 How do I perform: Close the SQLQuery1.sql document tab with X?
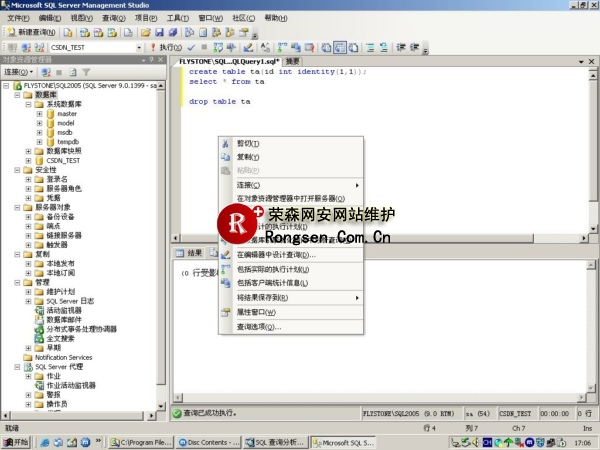coord(591,62)
